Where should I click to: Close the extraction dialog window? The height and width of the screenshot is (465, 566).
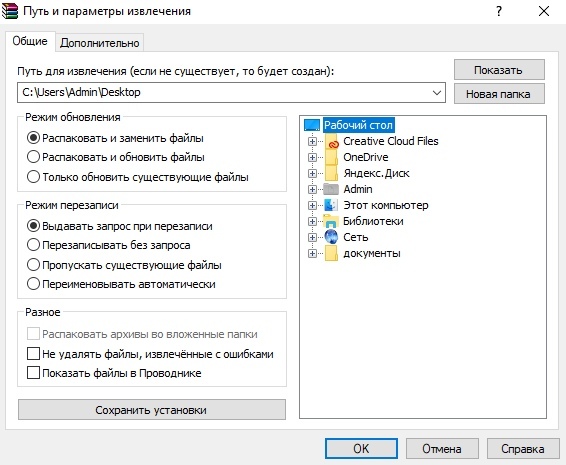point(544,11)
